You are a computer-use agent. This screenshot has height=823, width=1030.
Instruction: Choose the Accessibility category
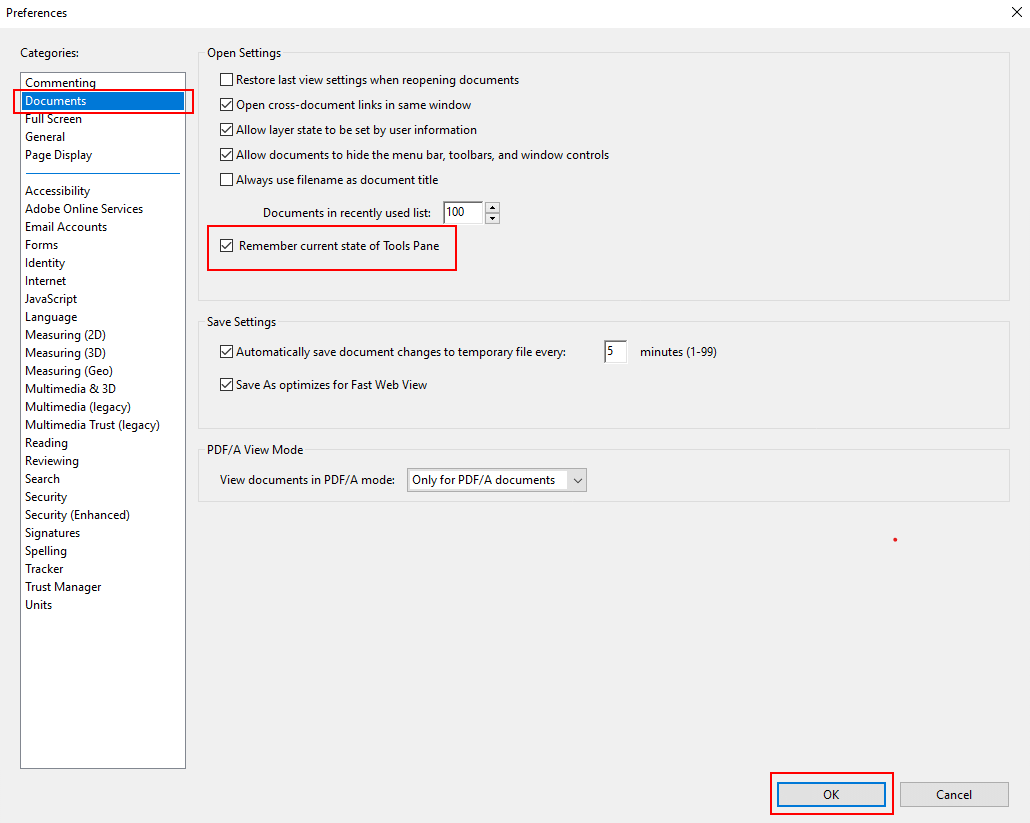click(x=58, y=191)
